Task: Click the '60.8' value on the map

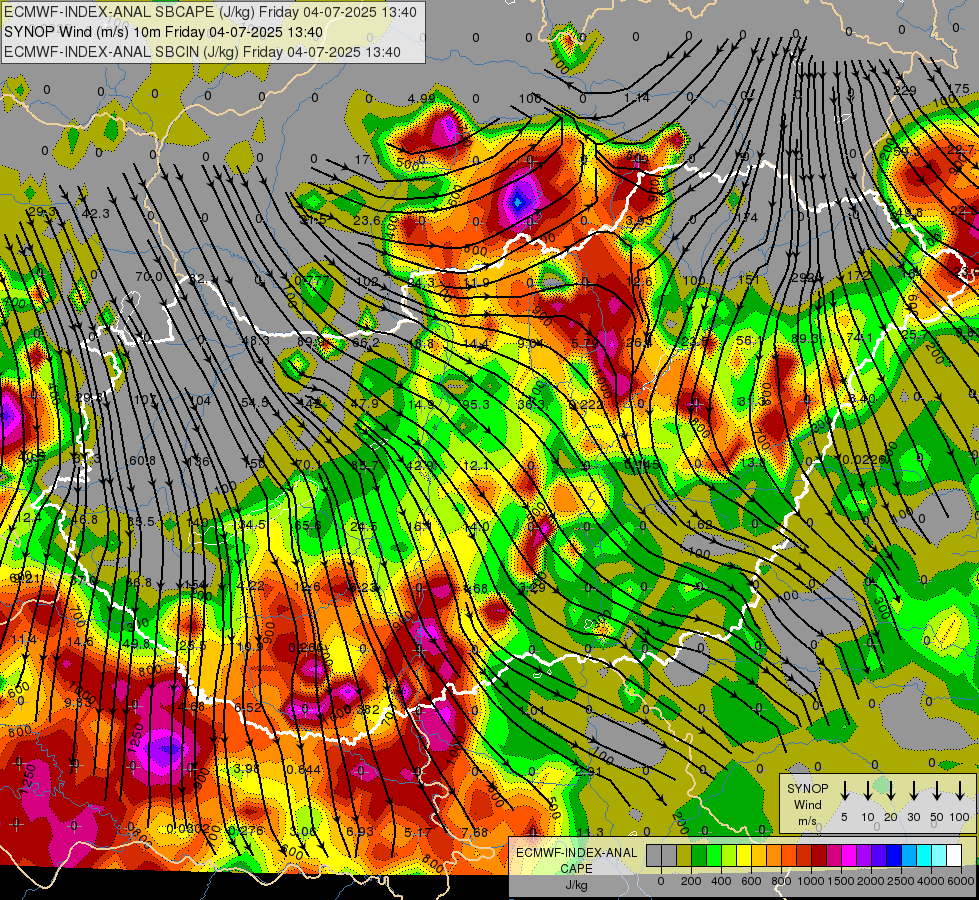Action: pos(142,461)
